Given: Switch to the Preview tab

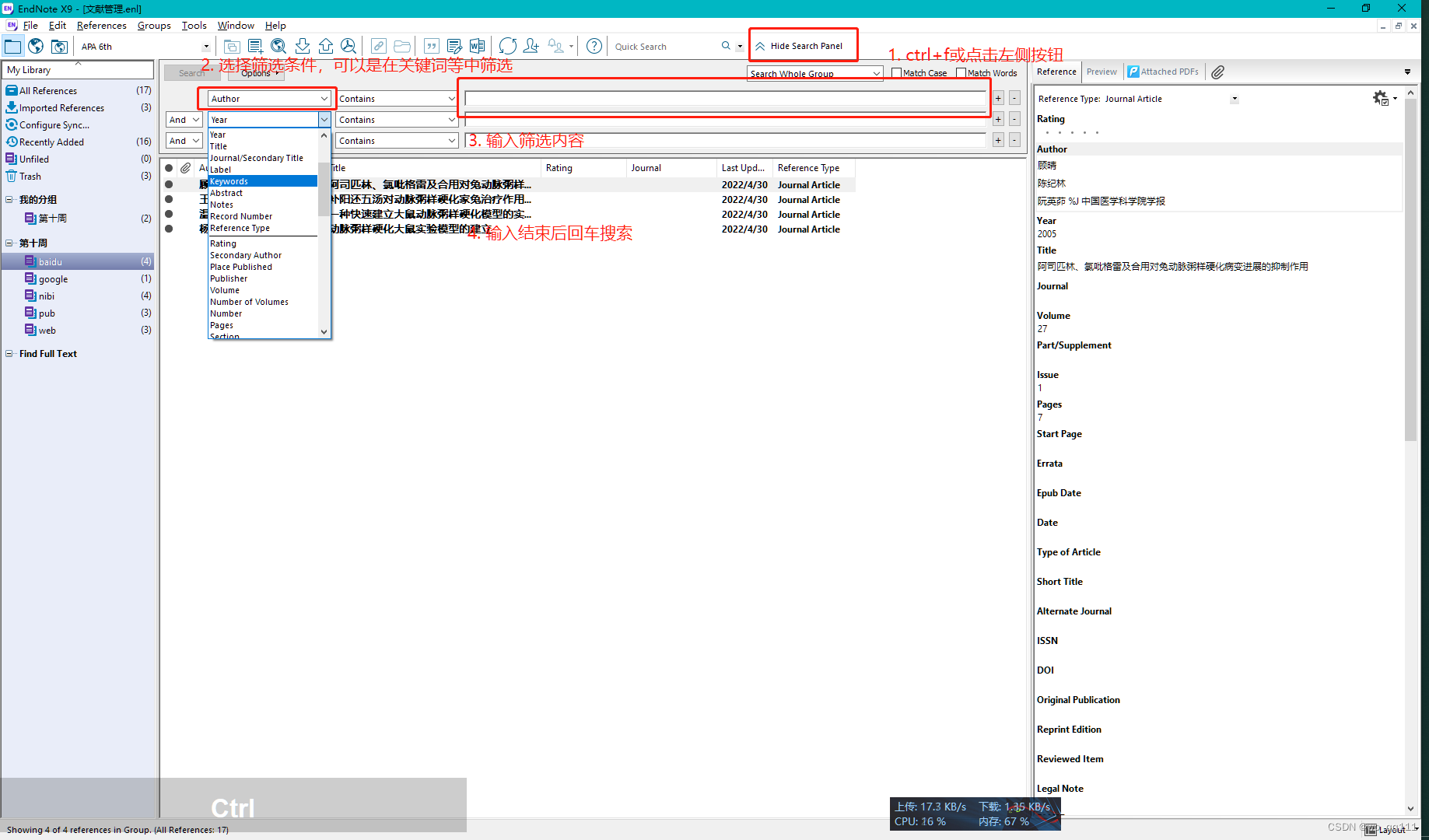Looking at the screenshot, I should (1102, 72).
